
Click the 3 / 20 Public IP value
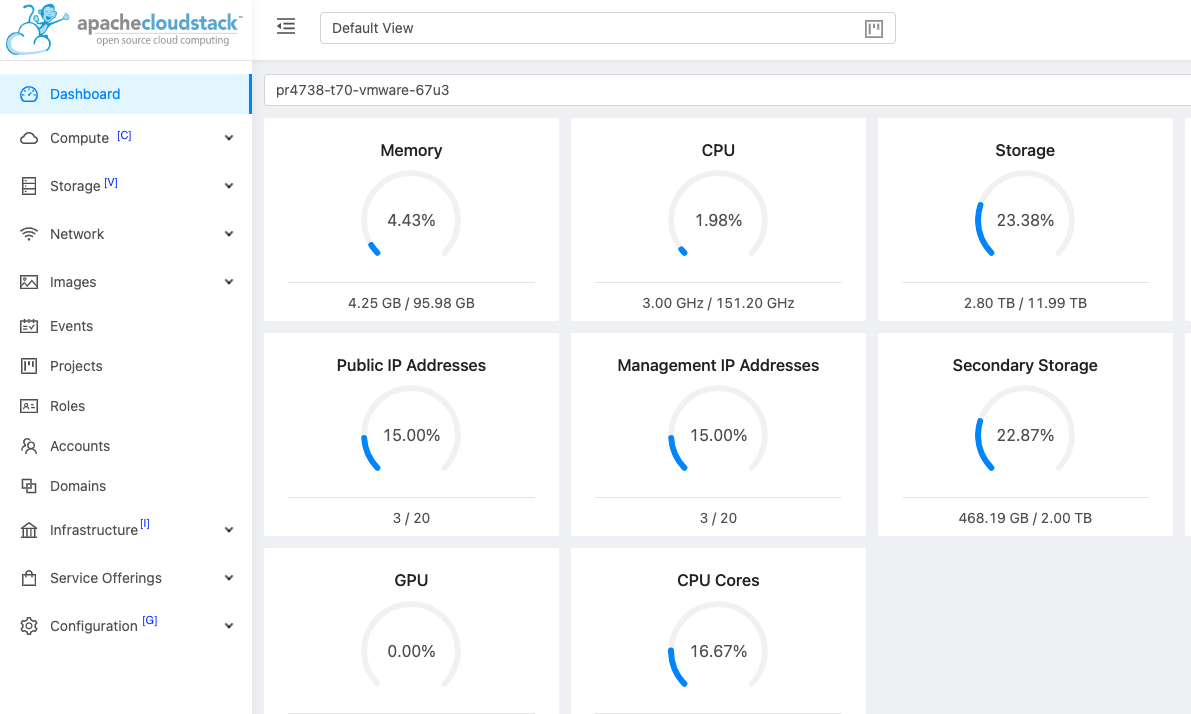411,518
